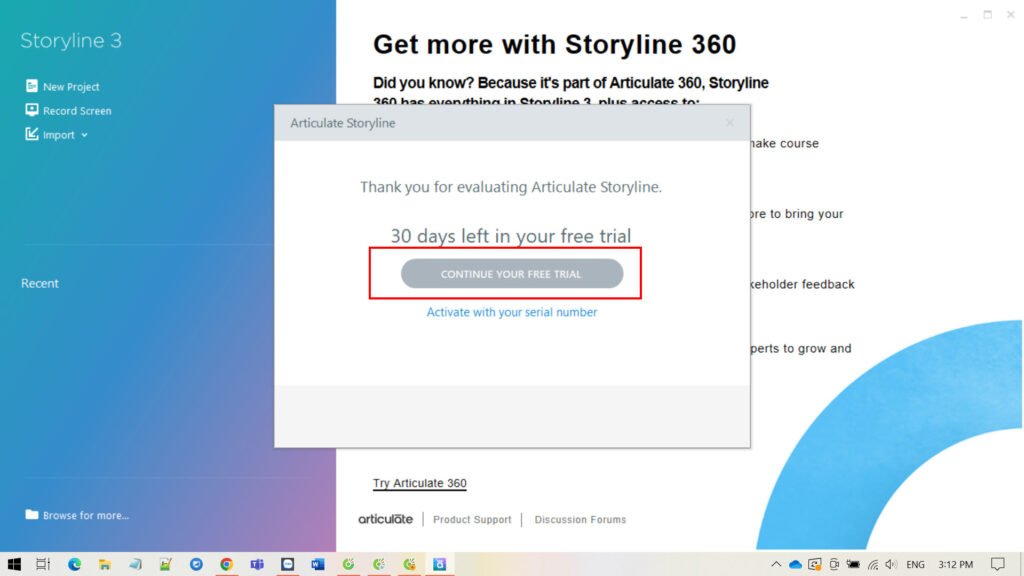Launch Microsoft Edge from taskbar

pos(74,564)
